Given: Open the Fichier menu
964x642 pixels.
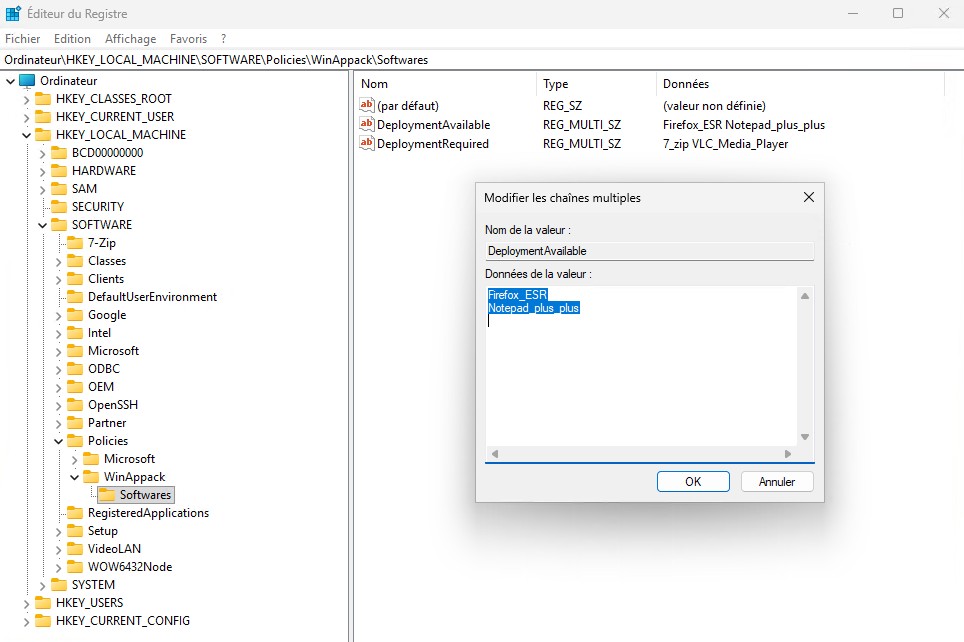Looking at the screenshot, I should 22,39.
